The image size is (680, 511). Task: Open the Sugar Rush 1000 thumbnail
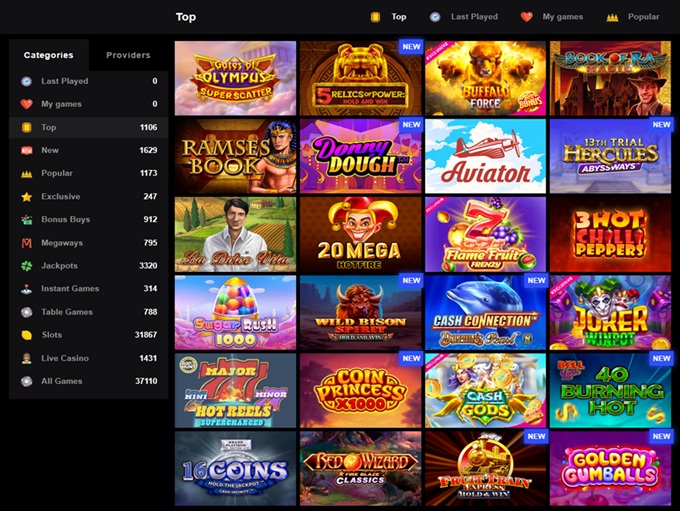(x=235, y=312)
